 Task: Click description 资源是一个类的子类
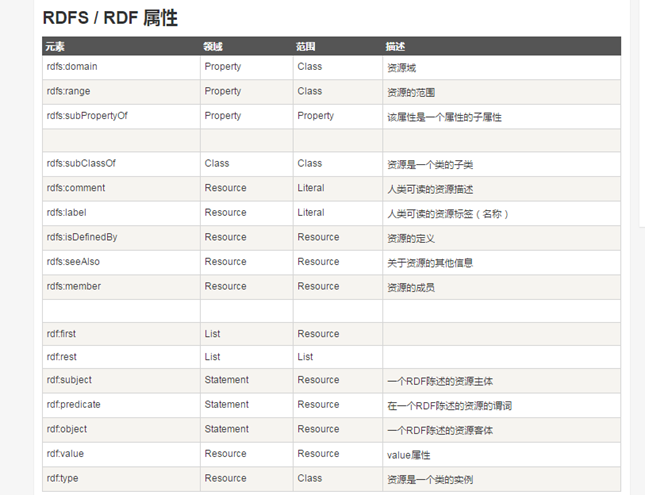click(430, 165)
